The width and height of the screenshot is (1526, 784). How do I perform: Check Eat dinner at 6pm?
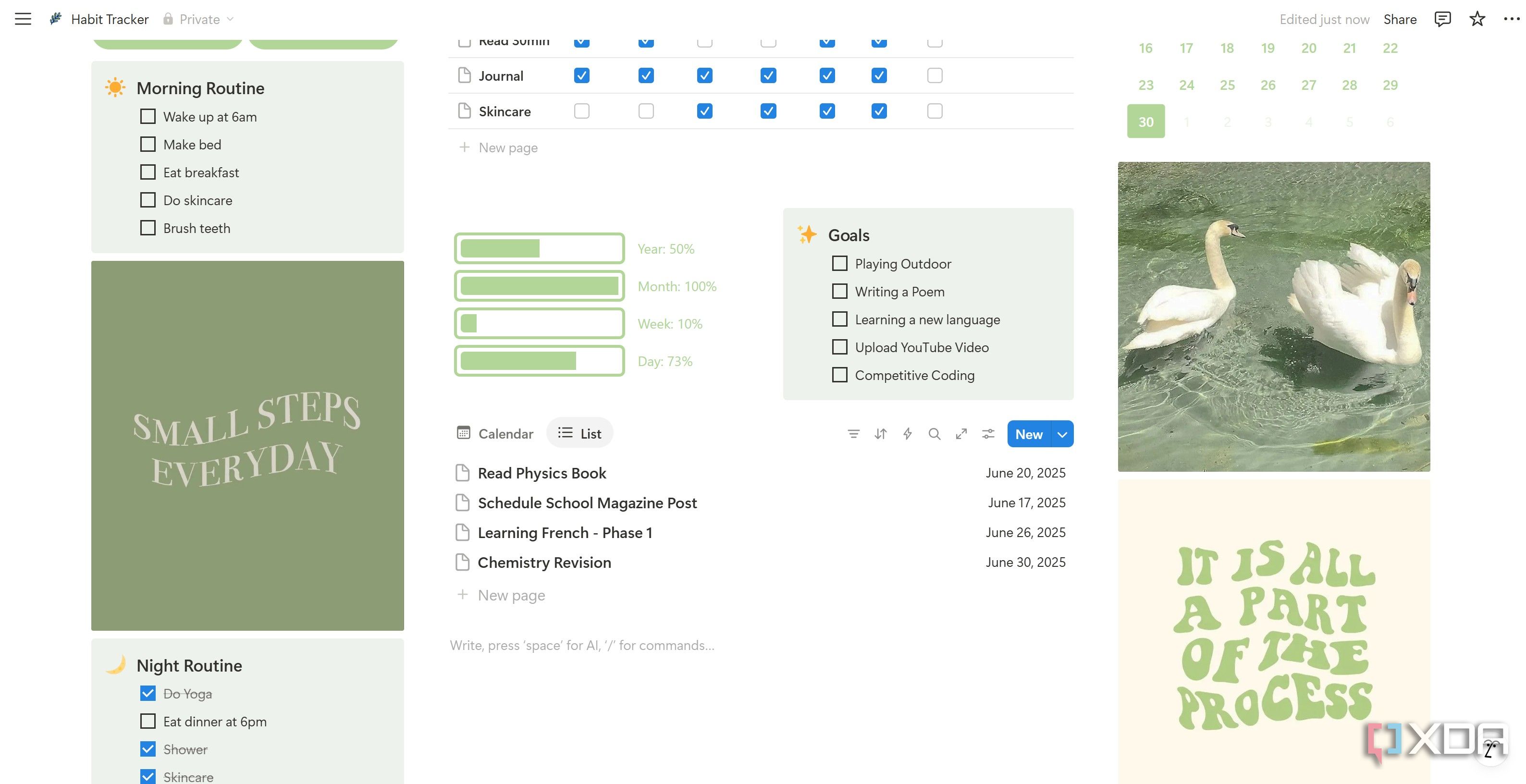tap(148, 721)
